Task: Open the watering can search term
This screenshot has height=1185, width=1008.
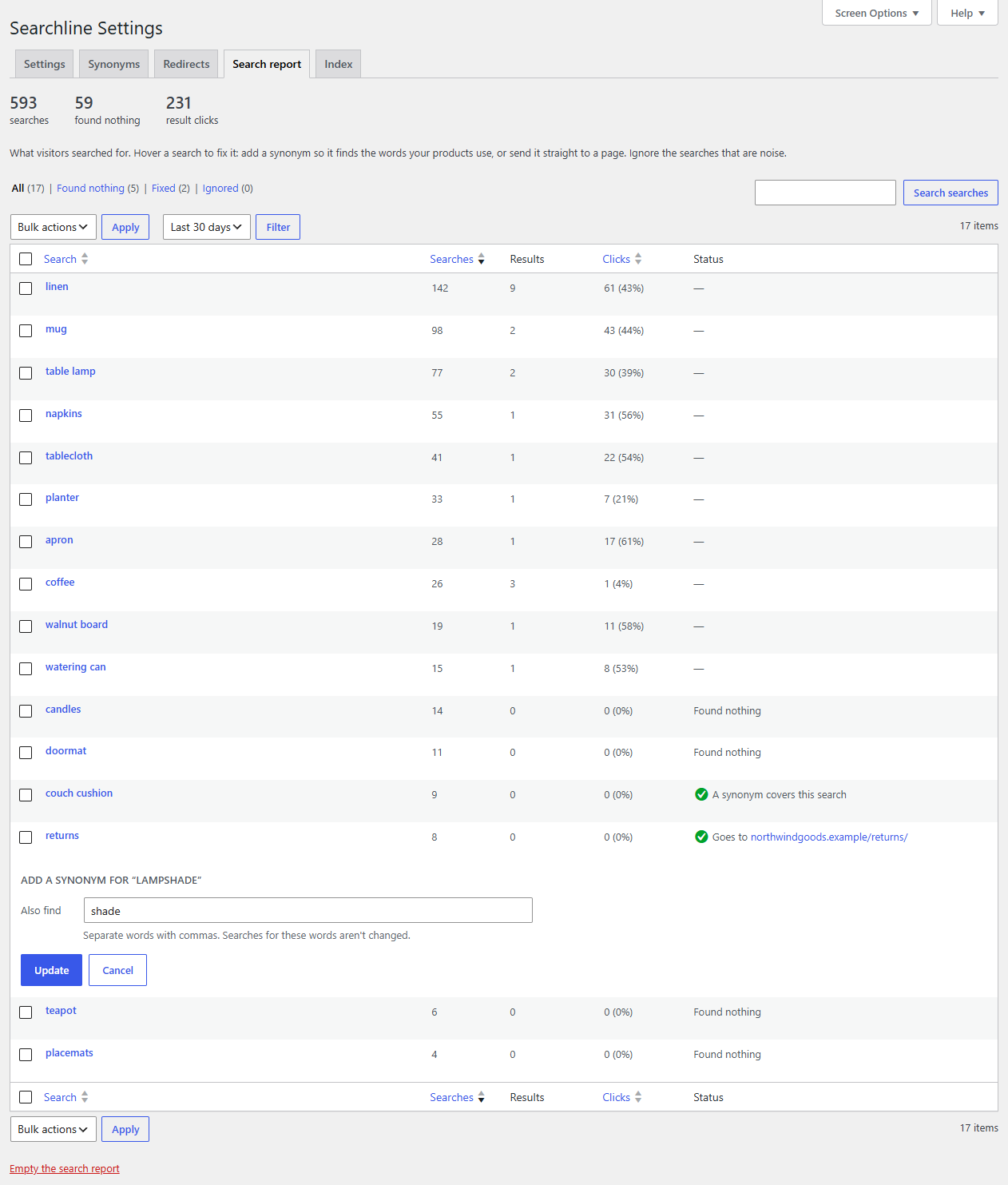Action: pos(76,667)
